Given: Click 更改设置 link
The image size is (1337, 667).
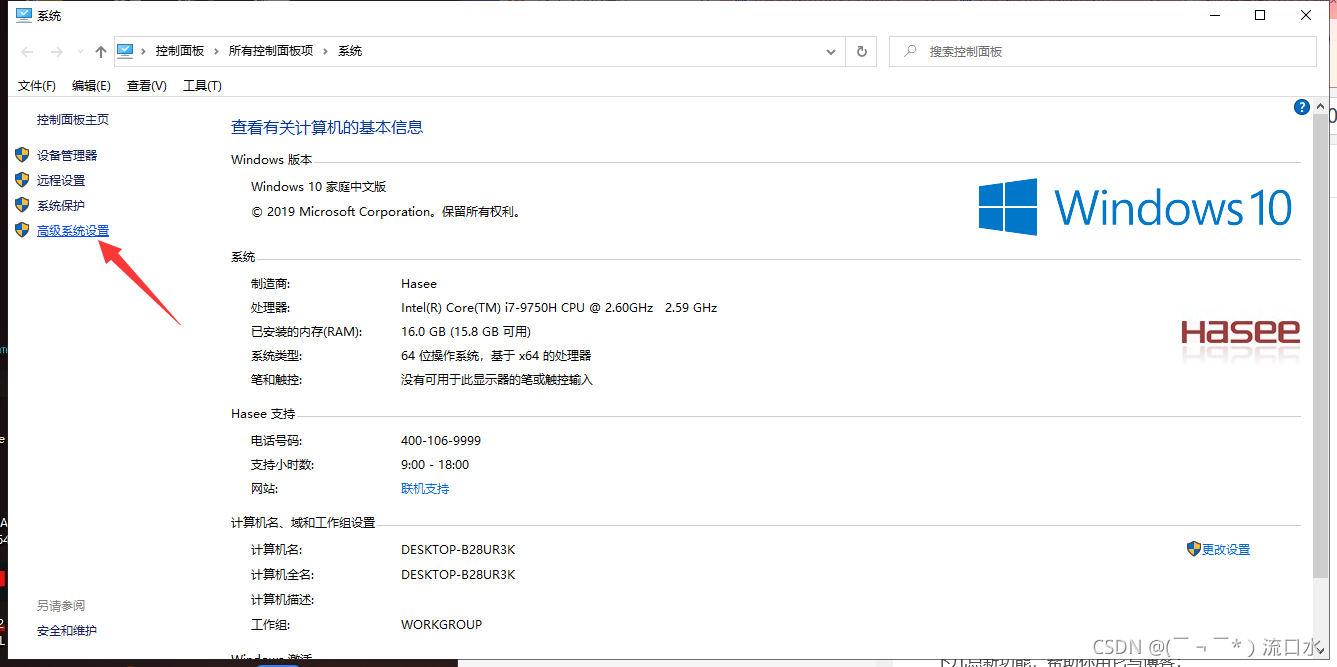Looking at the screenshot, I should [x=1226, y=550].
